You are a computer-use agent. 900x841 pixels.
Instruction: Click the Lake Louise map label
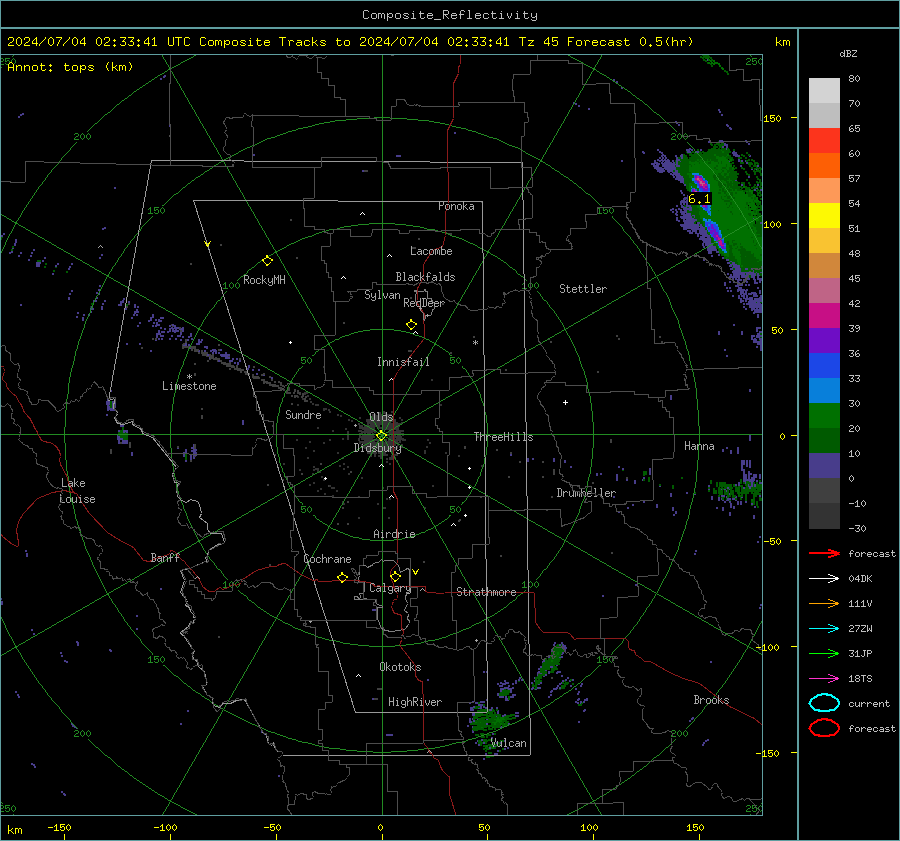coord(77,491)
